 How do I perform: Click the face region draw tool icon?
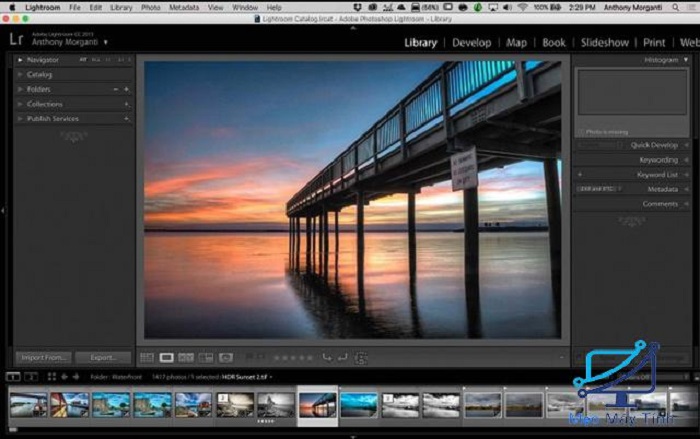(361, 358)
